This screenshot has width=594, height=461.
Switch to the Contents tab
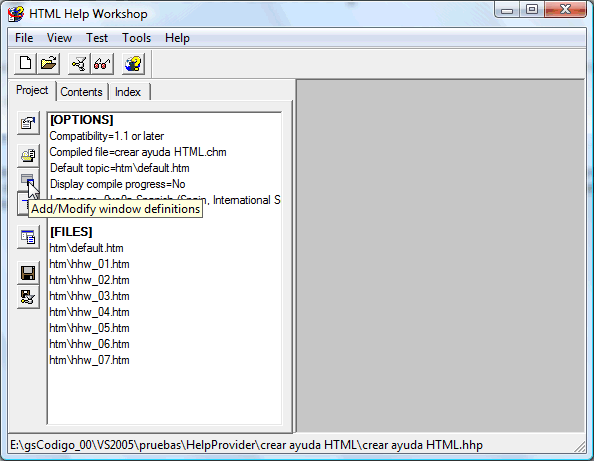click(x=81, y=92)
